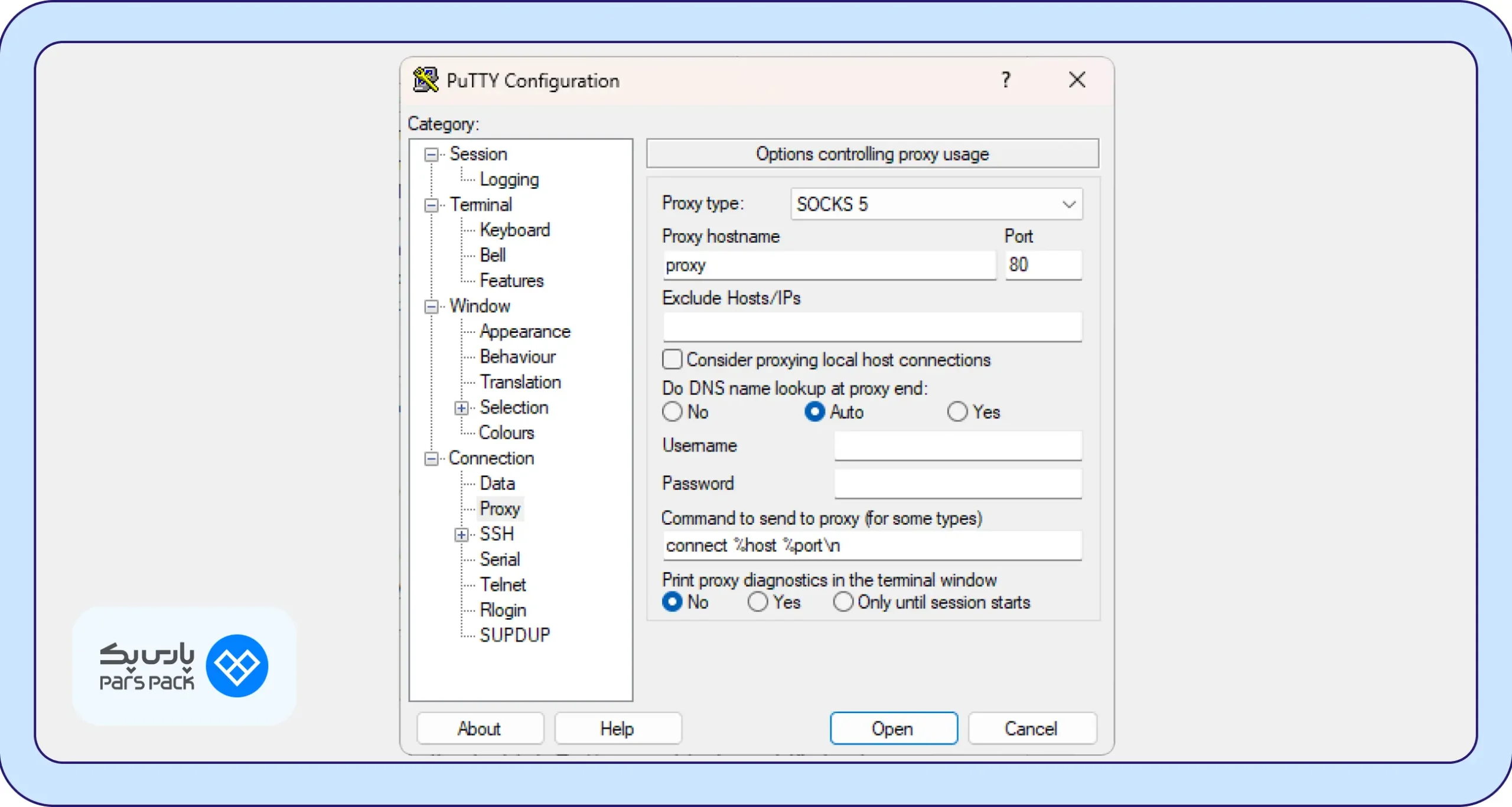Click the proxy Port input field
This screenshot has height=807, width=1512.
click(x=1044, y=264)
